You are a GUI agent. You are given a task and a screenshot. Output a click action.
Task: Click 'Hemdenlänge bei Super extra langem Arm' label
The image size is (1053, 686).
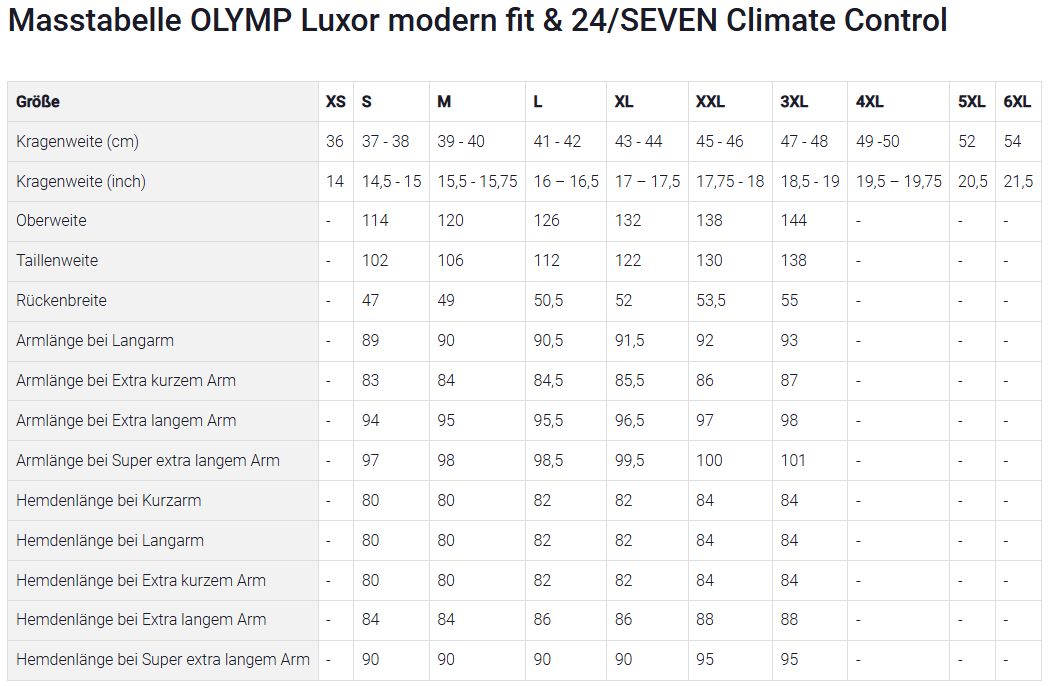pyautogui.click(x=163, y=660)
